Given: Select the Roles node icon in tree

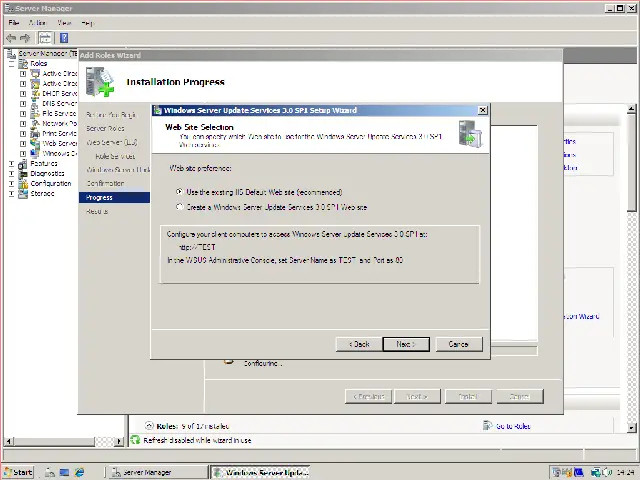Looking at the screenshot, I should (x=23, y=64).
